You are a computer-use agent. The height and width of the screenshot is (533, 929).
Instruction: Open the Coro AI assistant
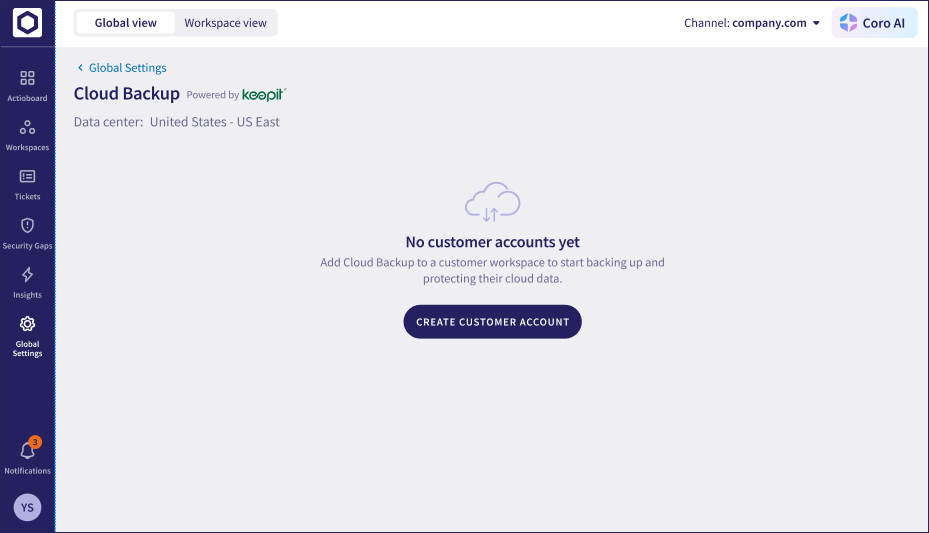coord(874,23)
